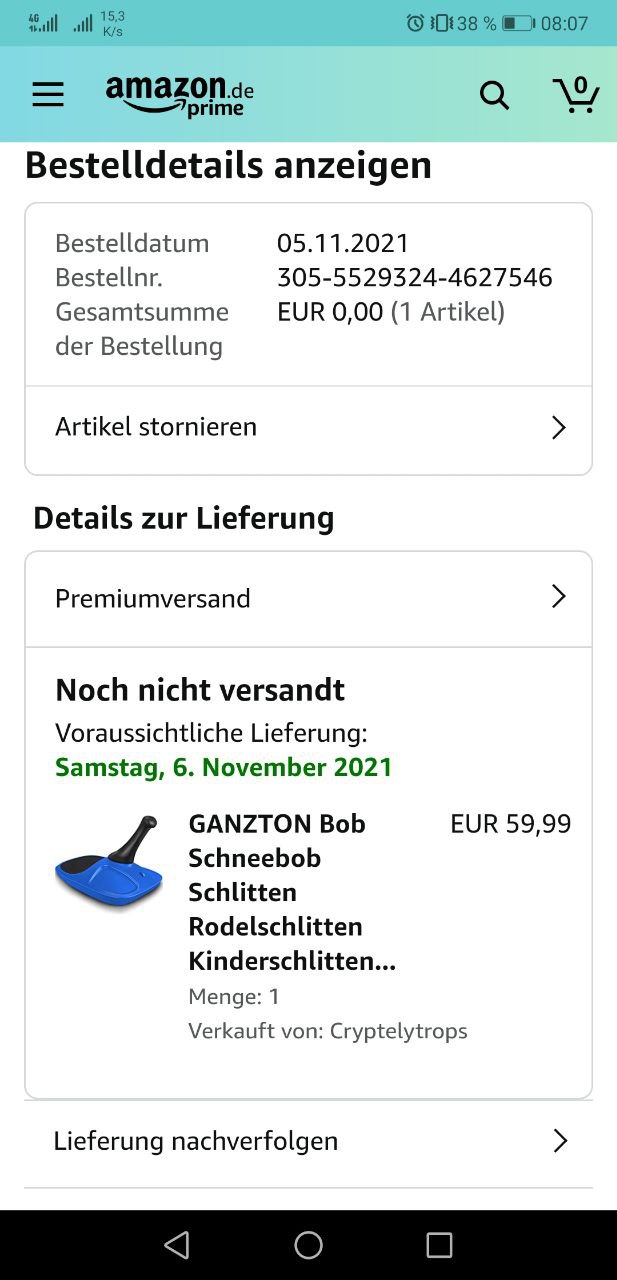The width and height of the screenshot is (617, 1280).
Task: Tap the green delivery date text
Action: (224, 767)
